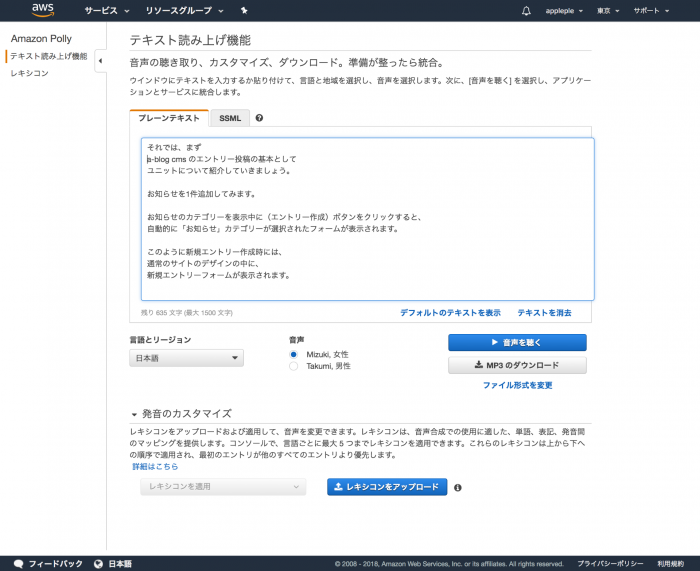
Task: Open the 日本語 language and region dropdown
Action: coord(187,358)
